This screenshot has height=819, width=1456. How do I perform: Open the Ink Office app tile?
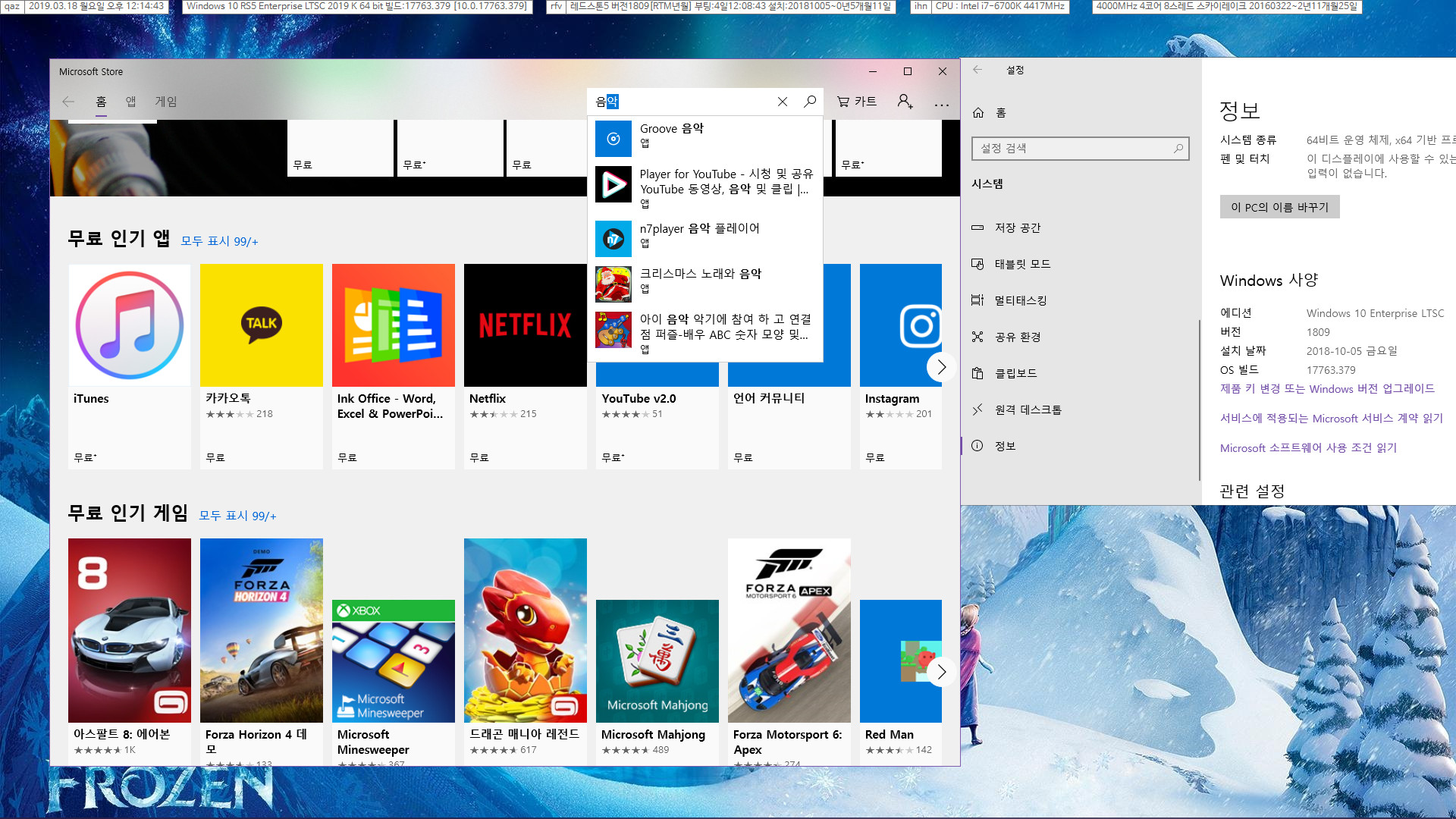394,366
